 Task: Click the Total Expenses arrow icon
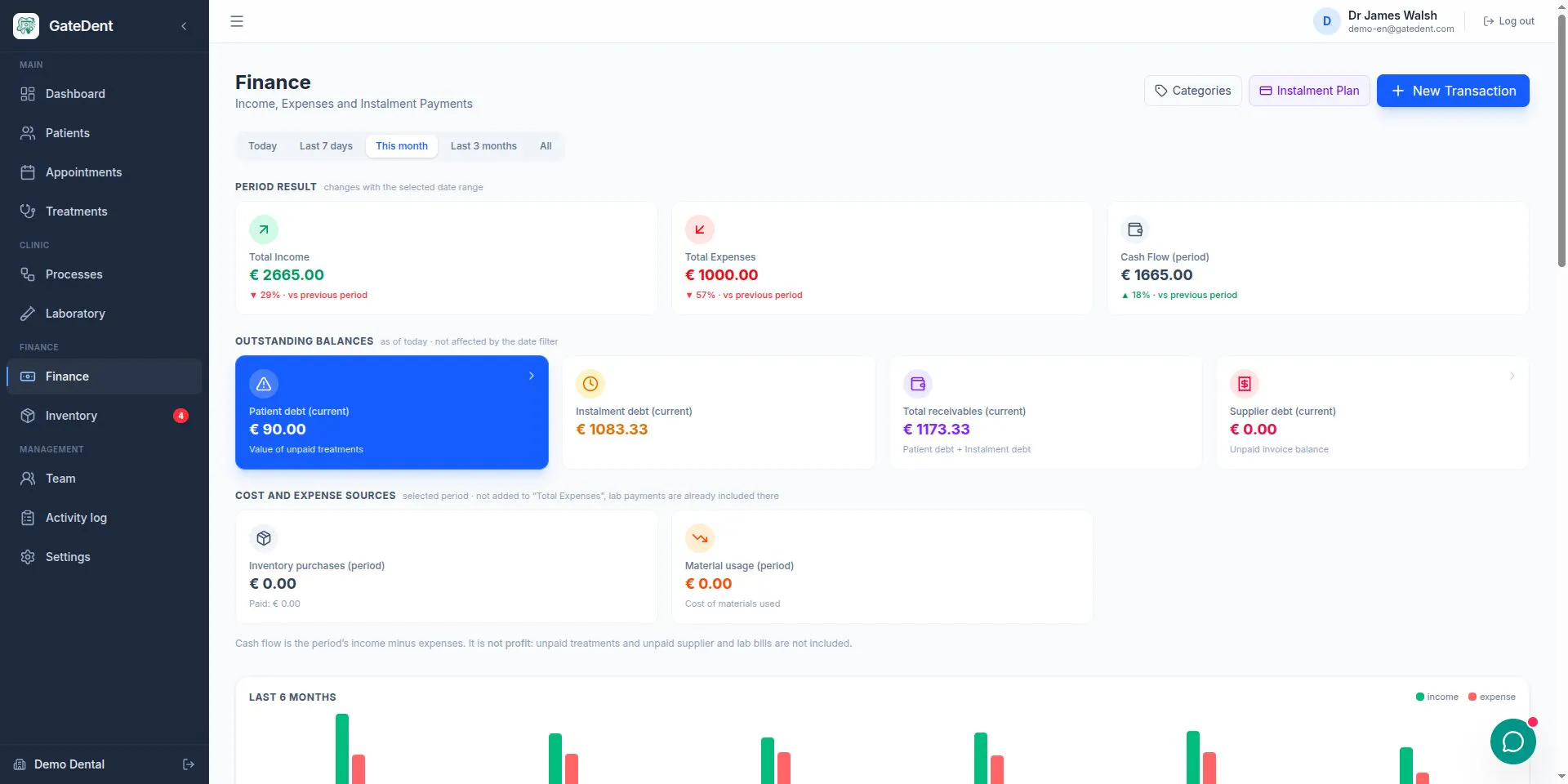tap(700, 229)
